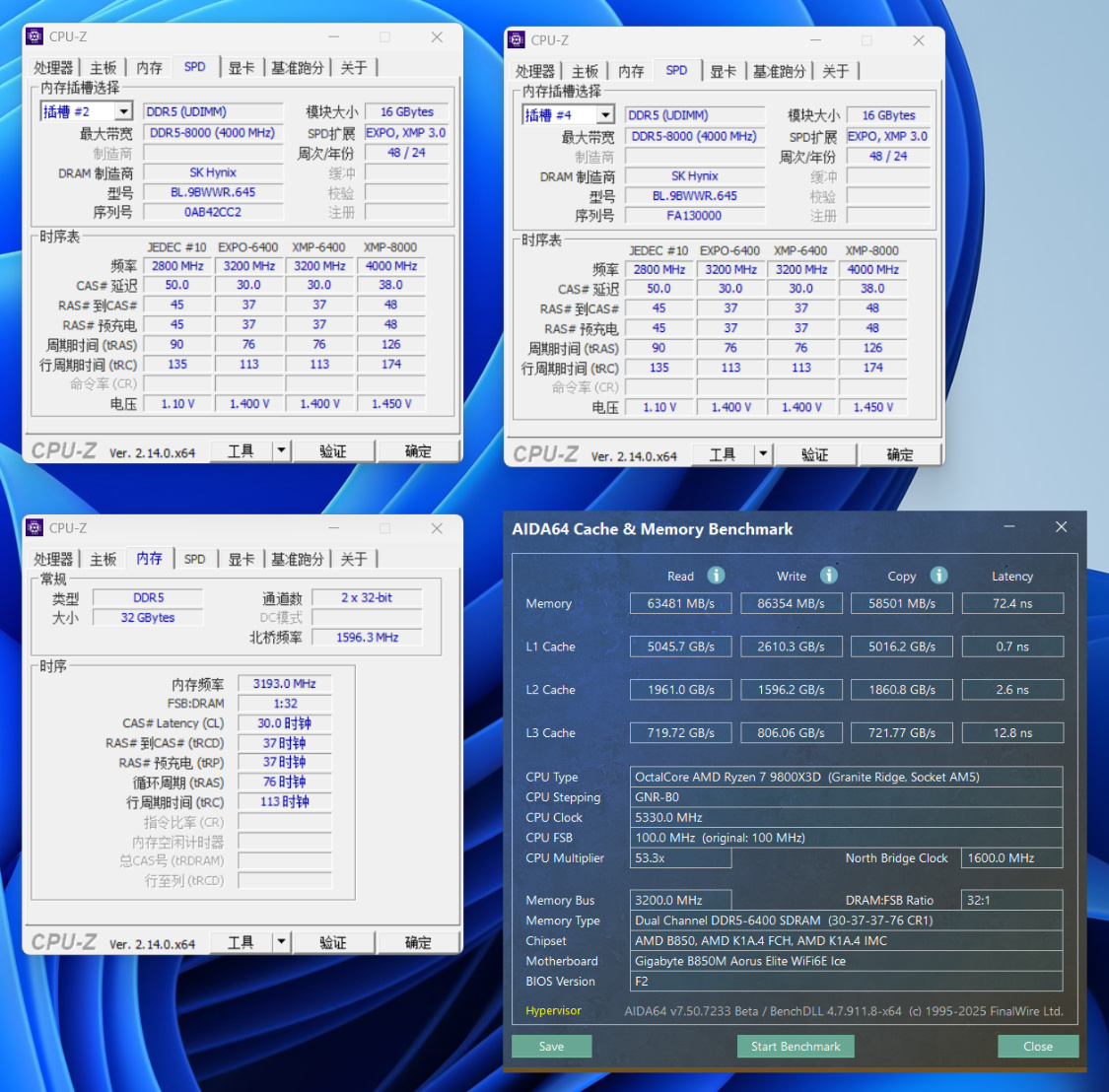Click BIOS Version F2 field in AIDA64
This screenshot has height=1092, width=1109.
[846, 981]
